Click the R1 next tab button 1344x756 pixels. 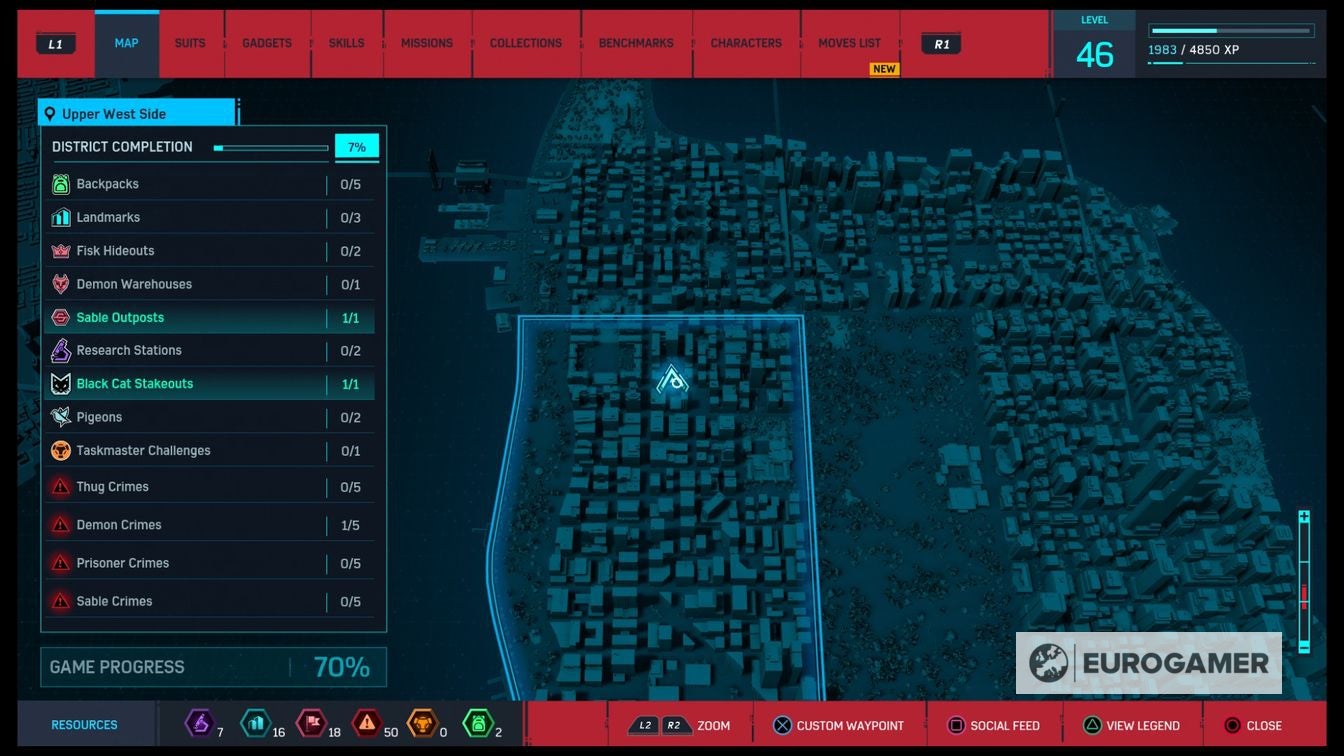point(942,44)
